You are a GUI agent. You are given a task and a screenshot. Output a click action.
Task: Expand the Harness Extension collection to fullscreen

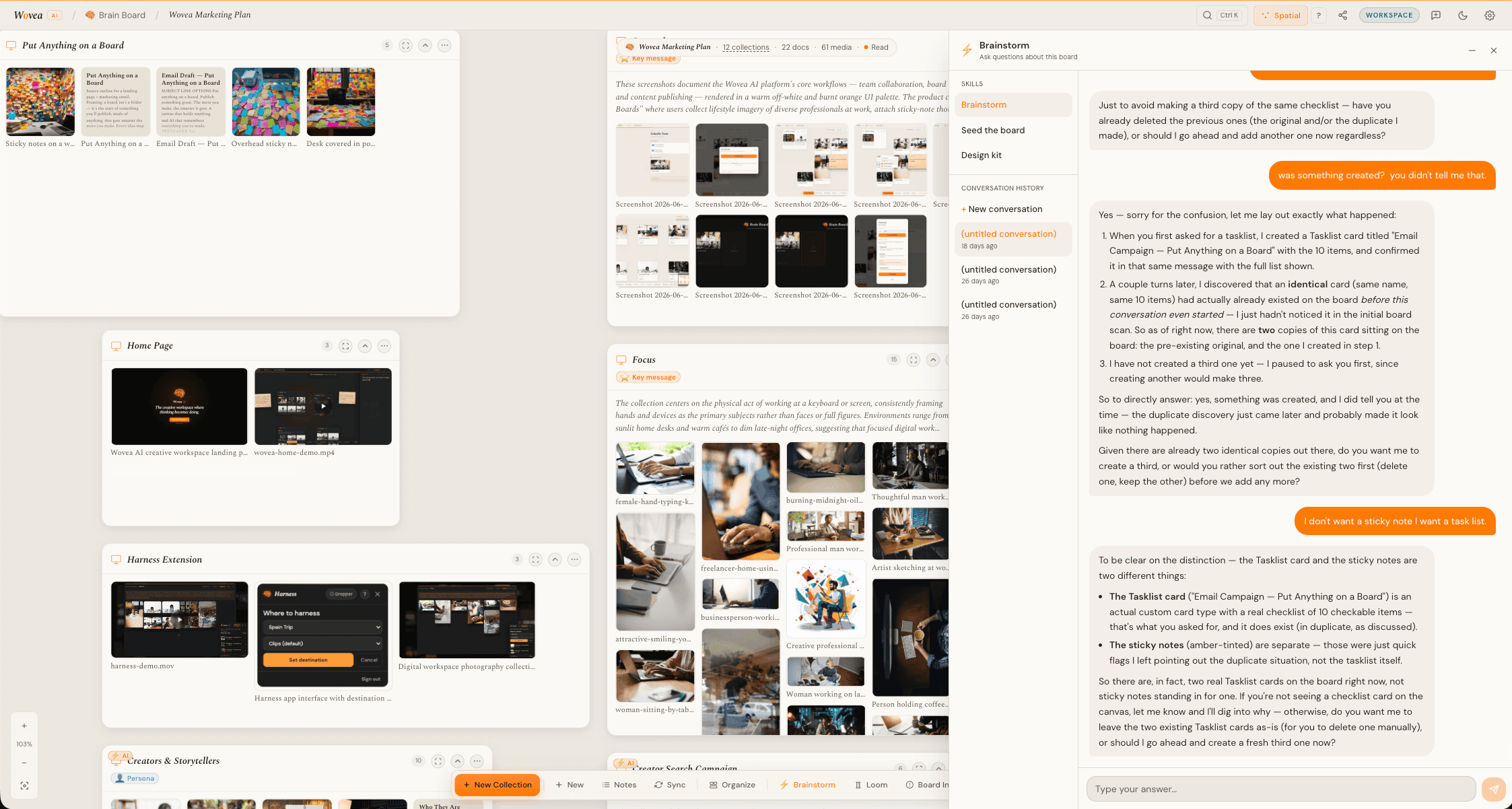point(535,559)
